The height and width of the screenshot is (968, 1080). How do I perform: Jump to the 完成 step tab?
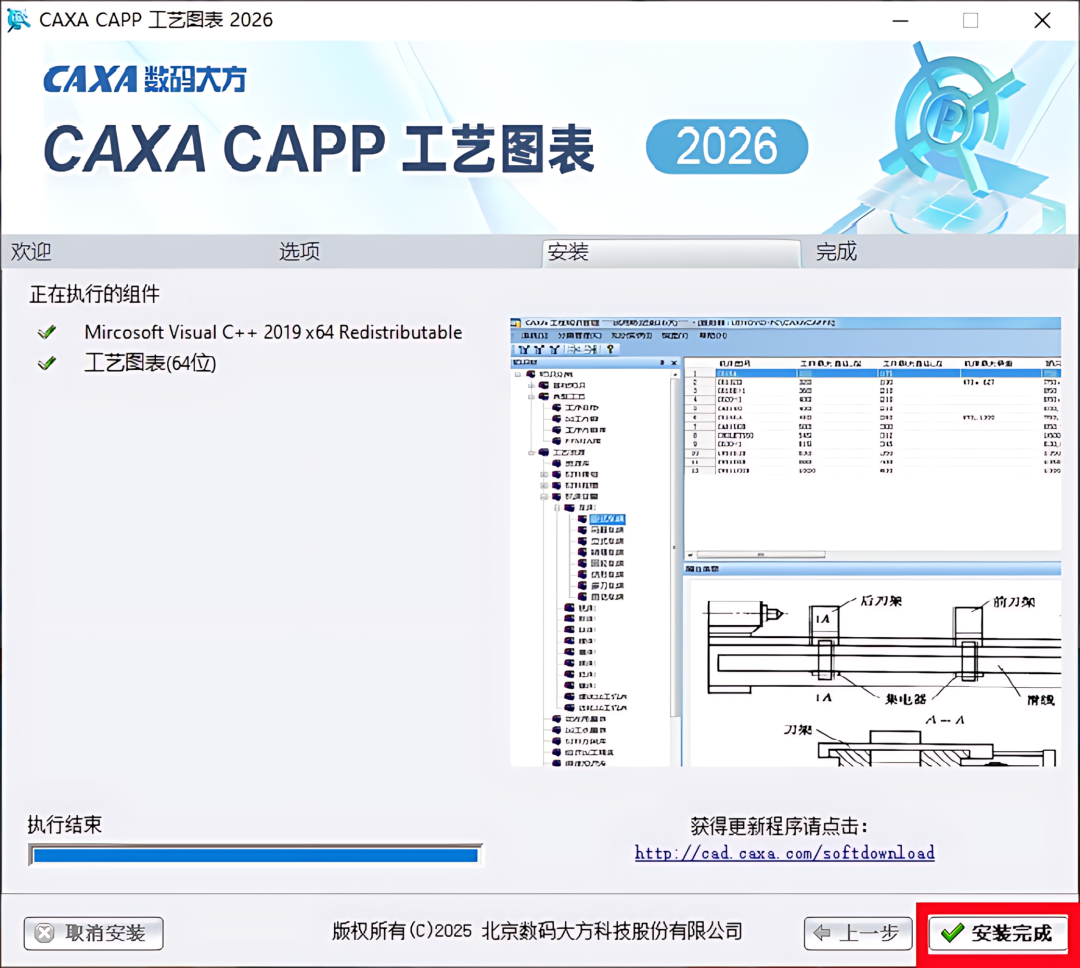(x=836, y=251)
